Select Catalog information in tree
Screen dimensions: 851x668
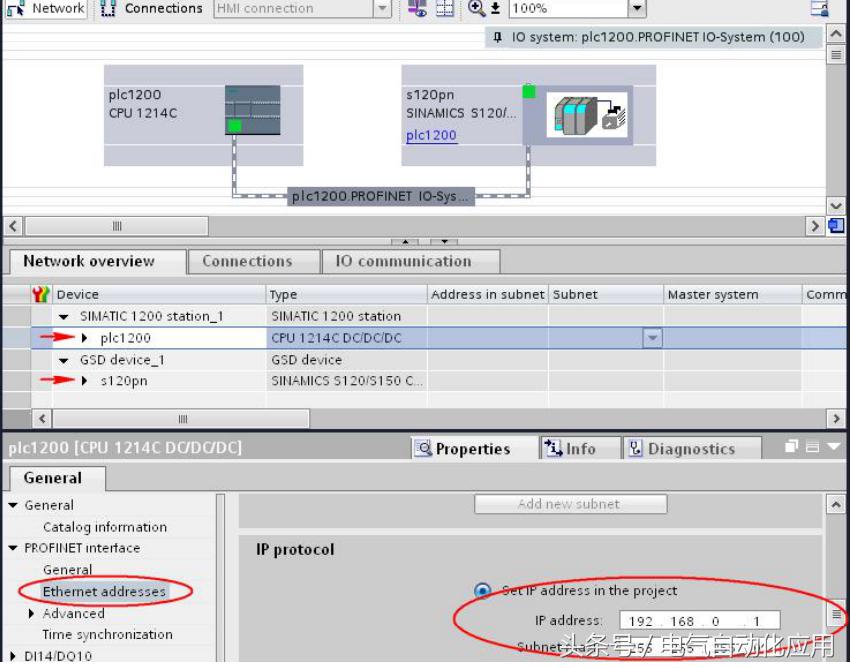[x=105, y=527]
